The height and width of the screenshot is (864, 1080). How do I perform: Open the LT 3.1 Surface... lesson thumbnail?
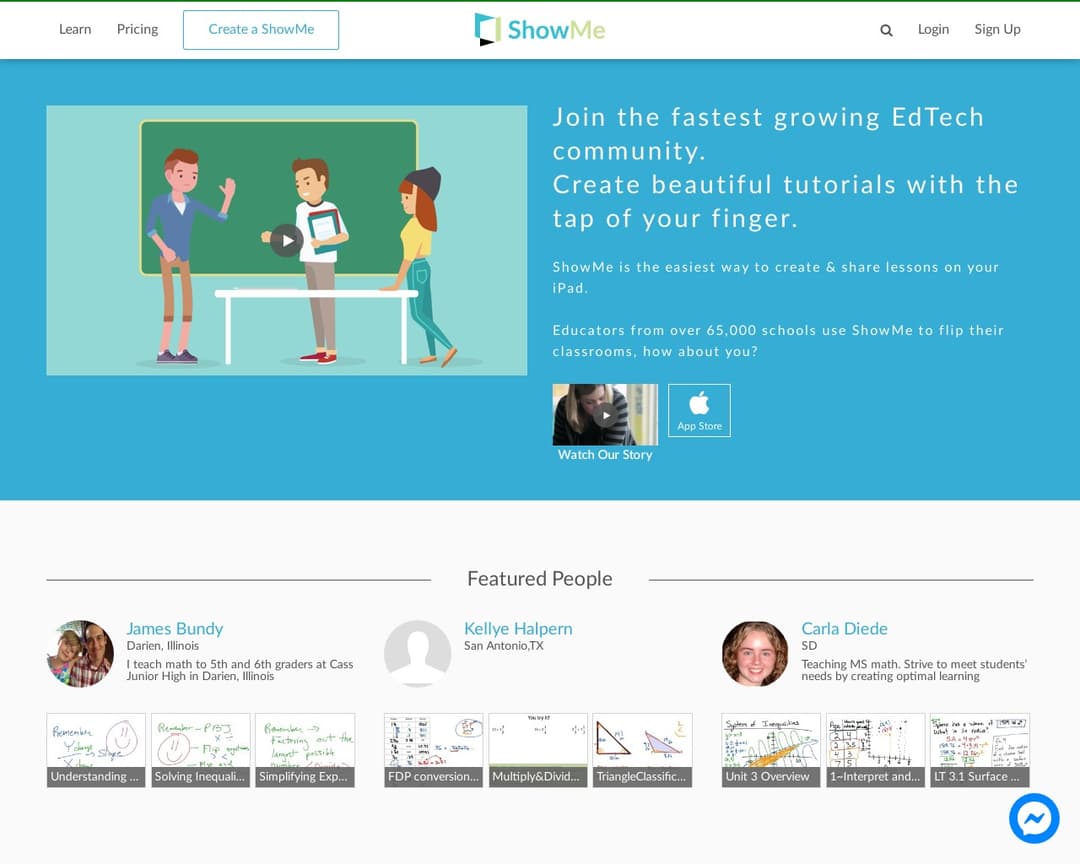(x=980, y=750)
